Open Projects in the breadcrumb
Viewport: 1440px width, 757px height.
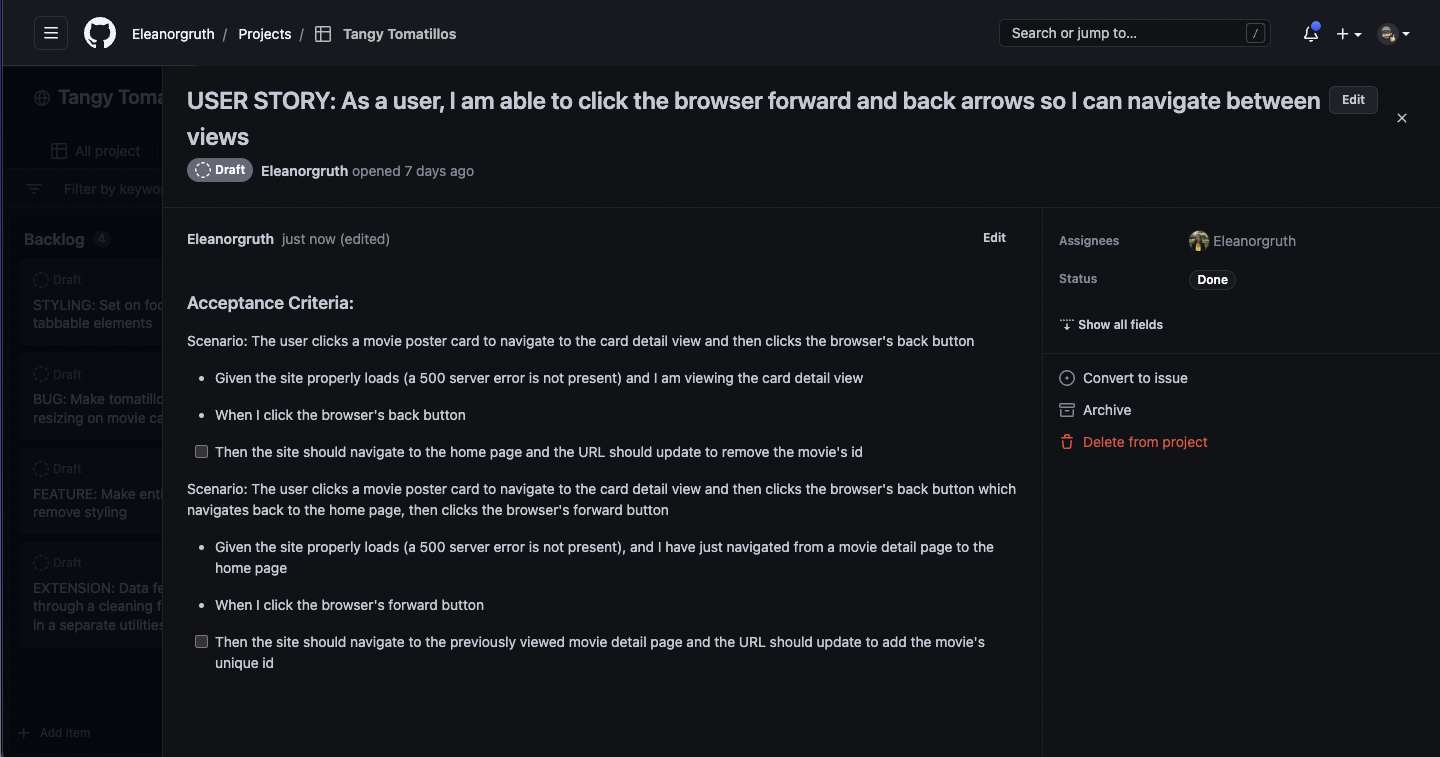265,34
